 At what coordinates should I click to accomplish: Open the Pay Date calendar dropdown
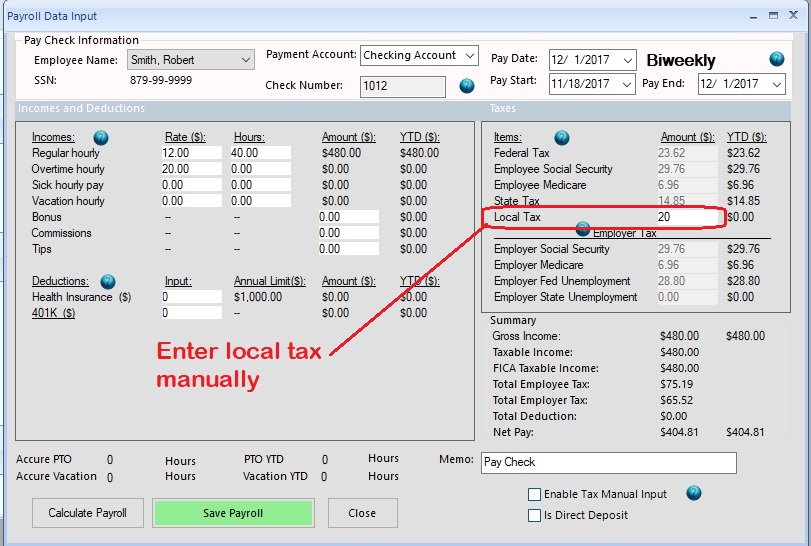626,61
